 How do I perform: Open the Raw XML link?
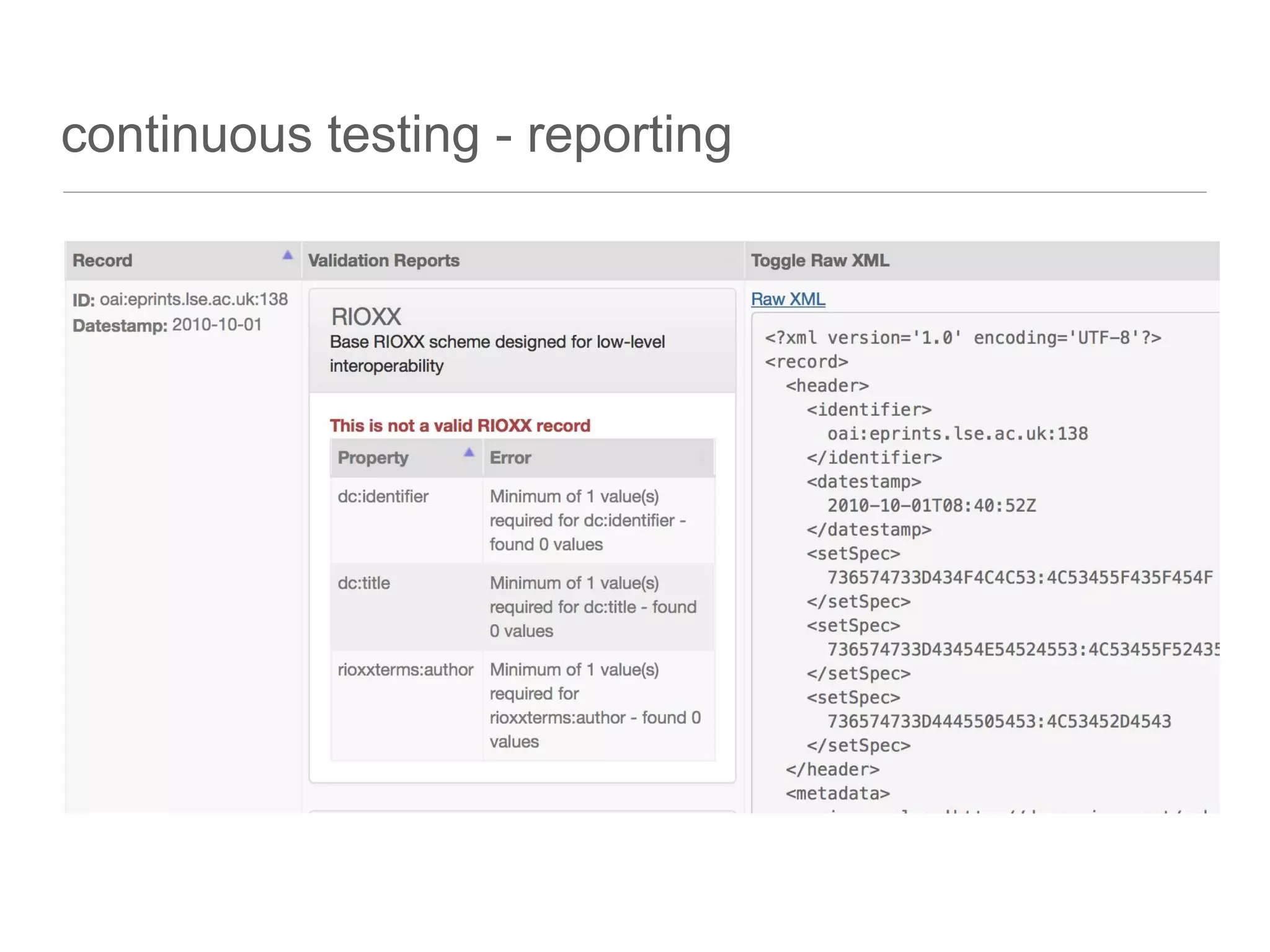[788, 299]
